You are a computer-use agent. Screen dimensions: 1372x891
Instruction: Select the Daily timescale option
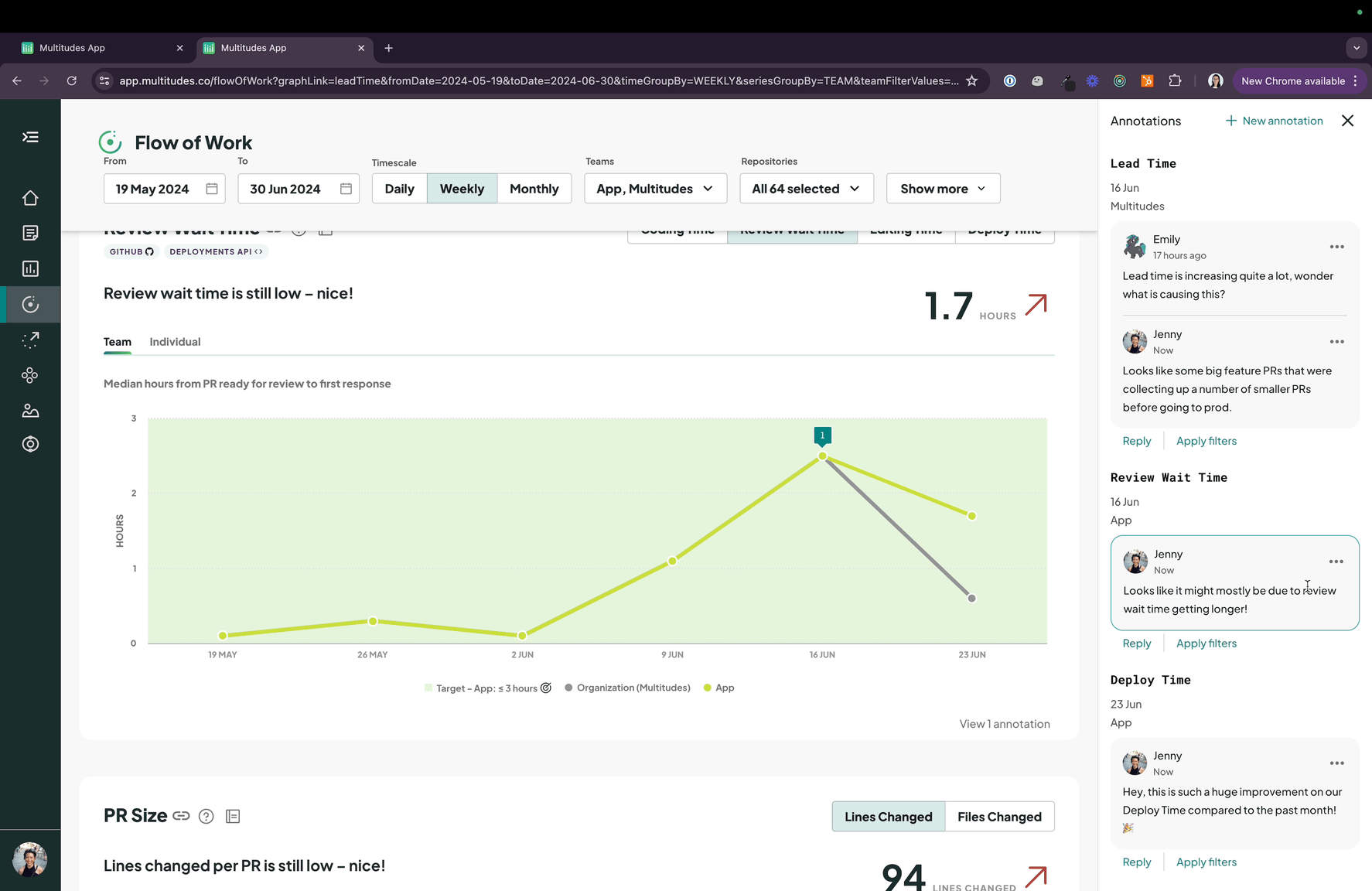click(399, 189)
